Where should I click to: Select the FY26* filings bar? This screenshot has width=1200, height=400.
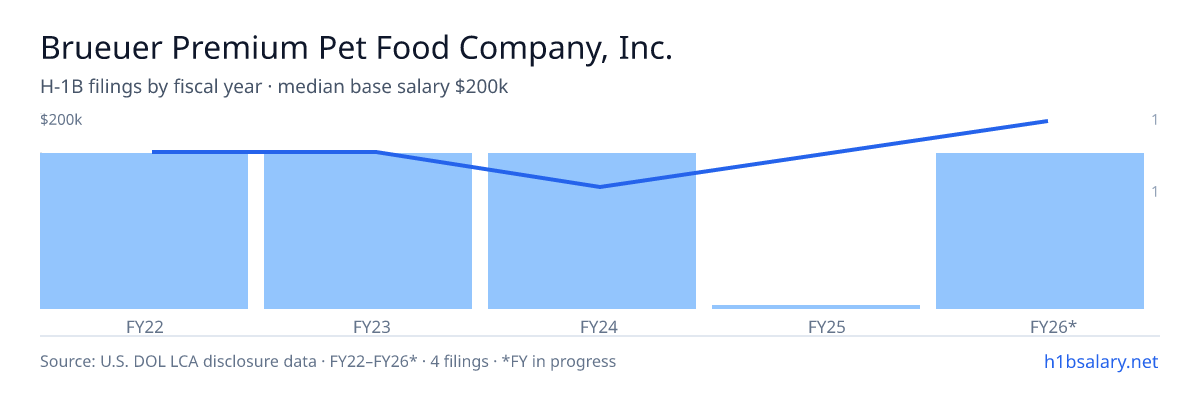tap(1040, 231)
